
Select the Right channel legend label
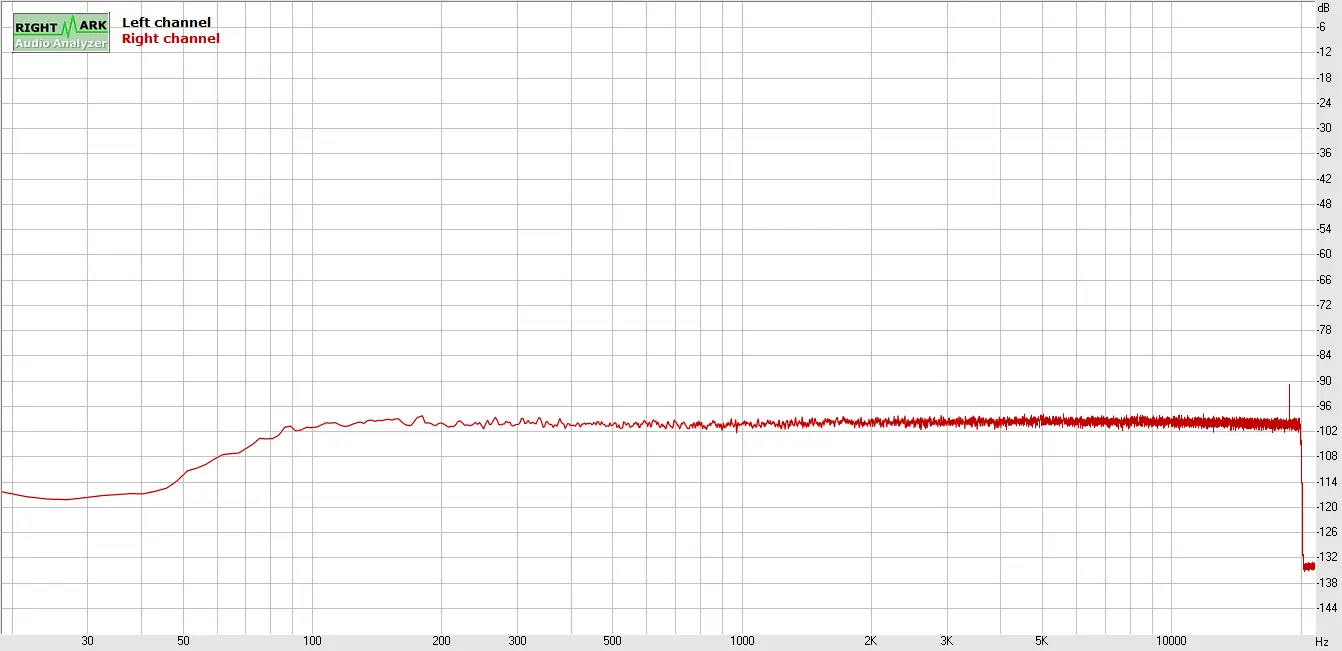(170, 39)
